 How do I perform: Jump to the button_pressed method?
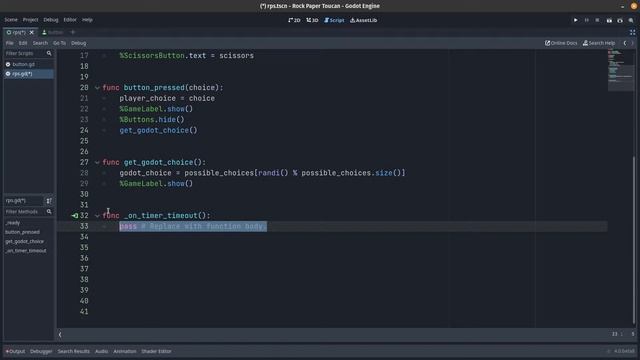(22, 232)
